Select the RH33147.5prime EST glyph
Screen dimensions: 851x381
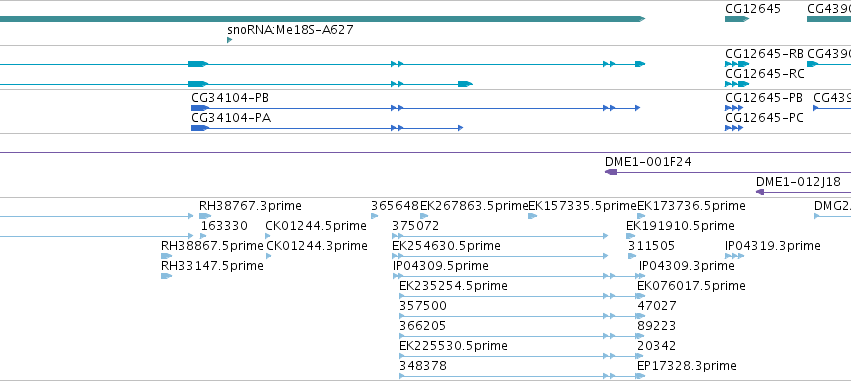tap(167, 276)
